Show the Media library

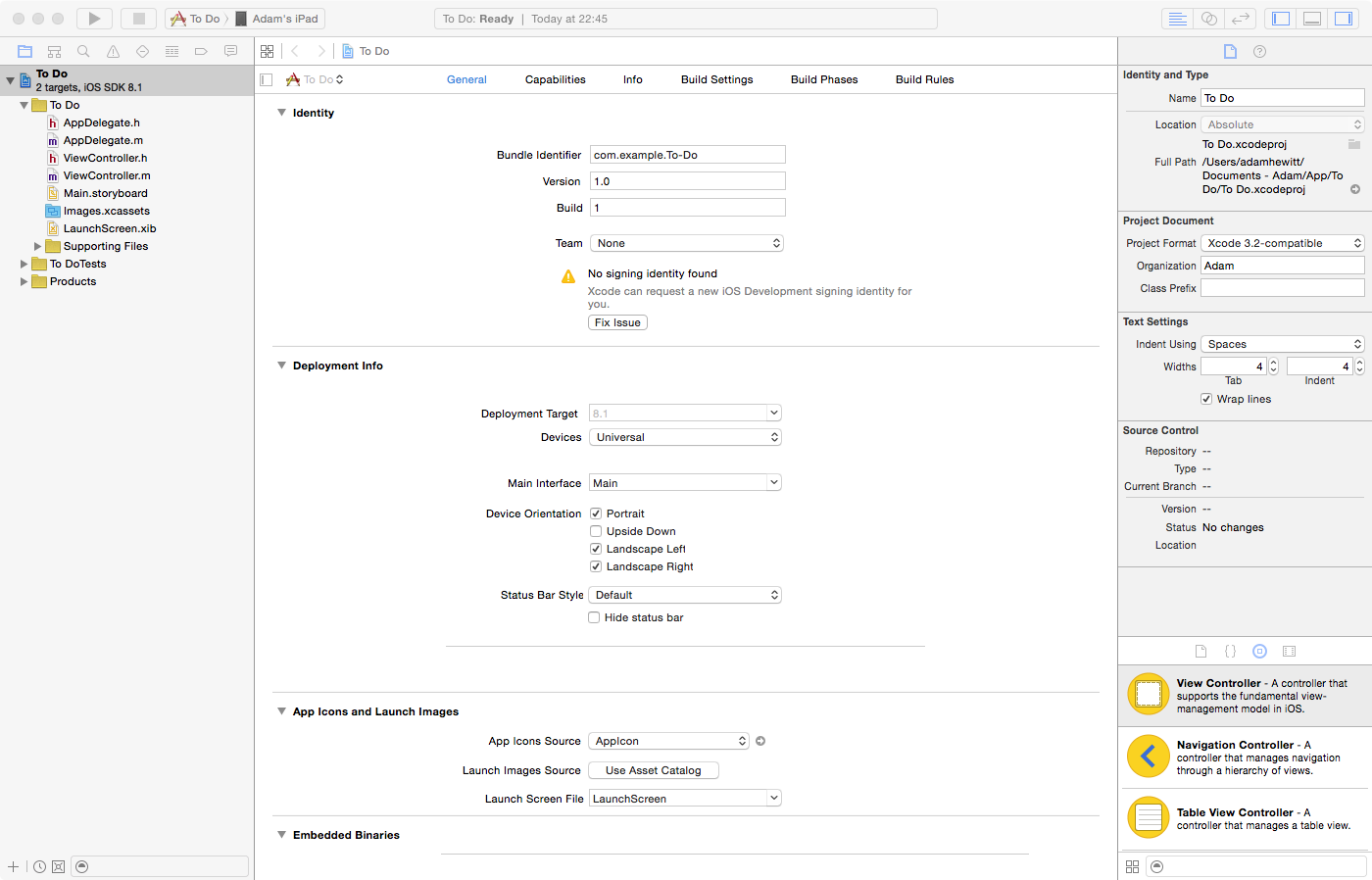[1289, 651]
